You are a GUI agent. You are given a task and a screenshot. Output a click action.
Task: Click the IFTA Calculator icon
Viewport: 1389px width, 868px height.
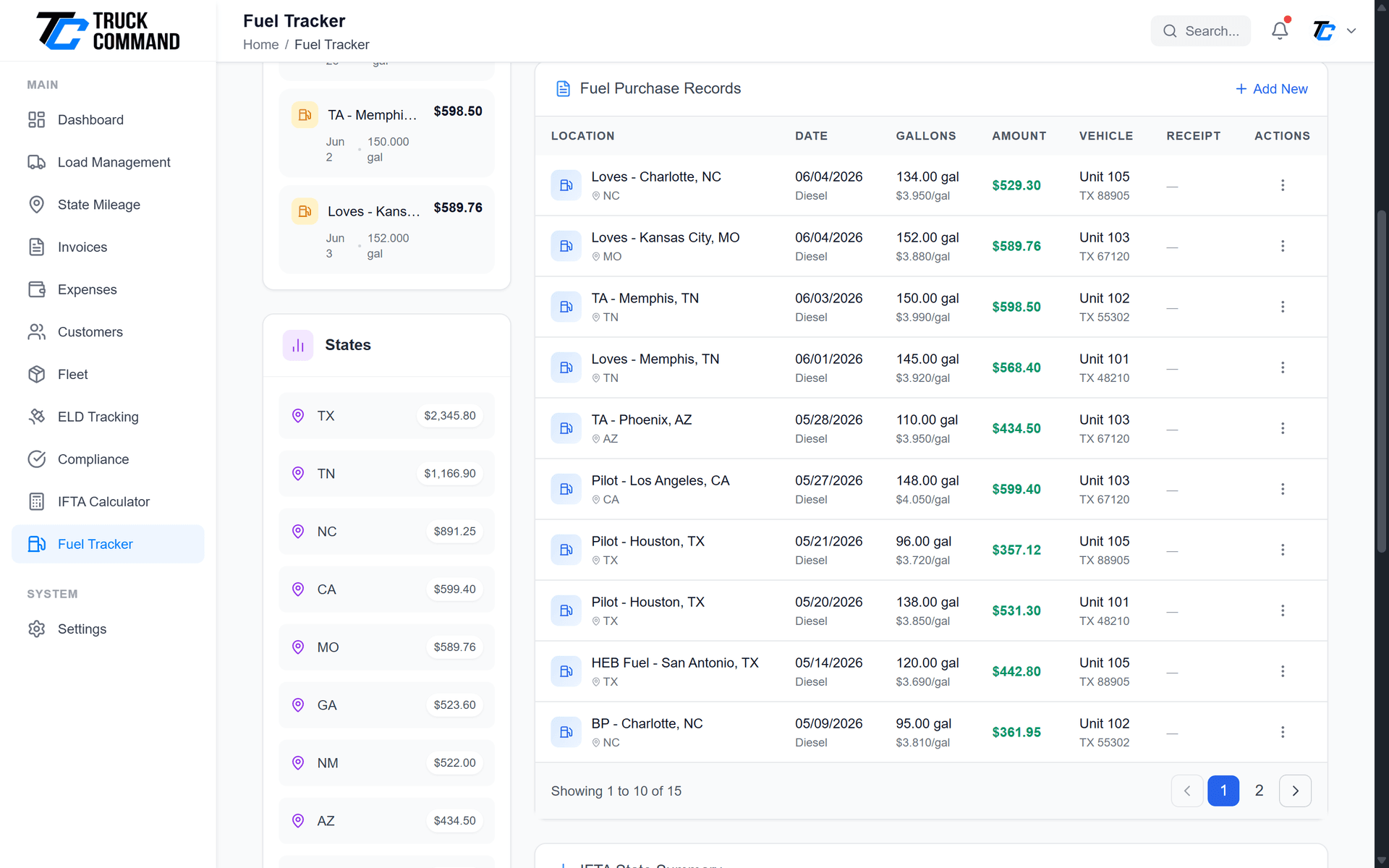tap(37, 501)
